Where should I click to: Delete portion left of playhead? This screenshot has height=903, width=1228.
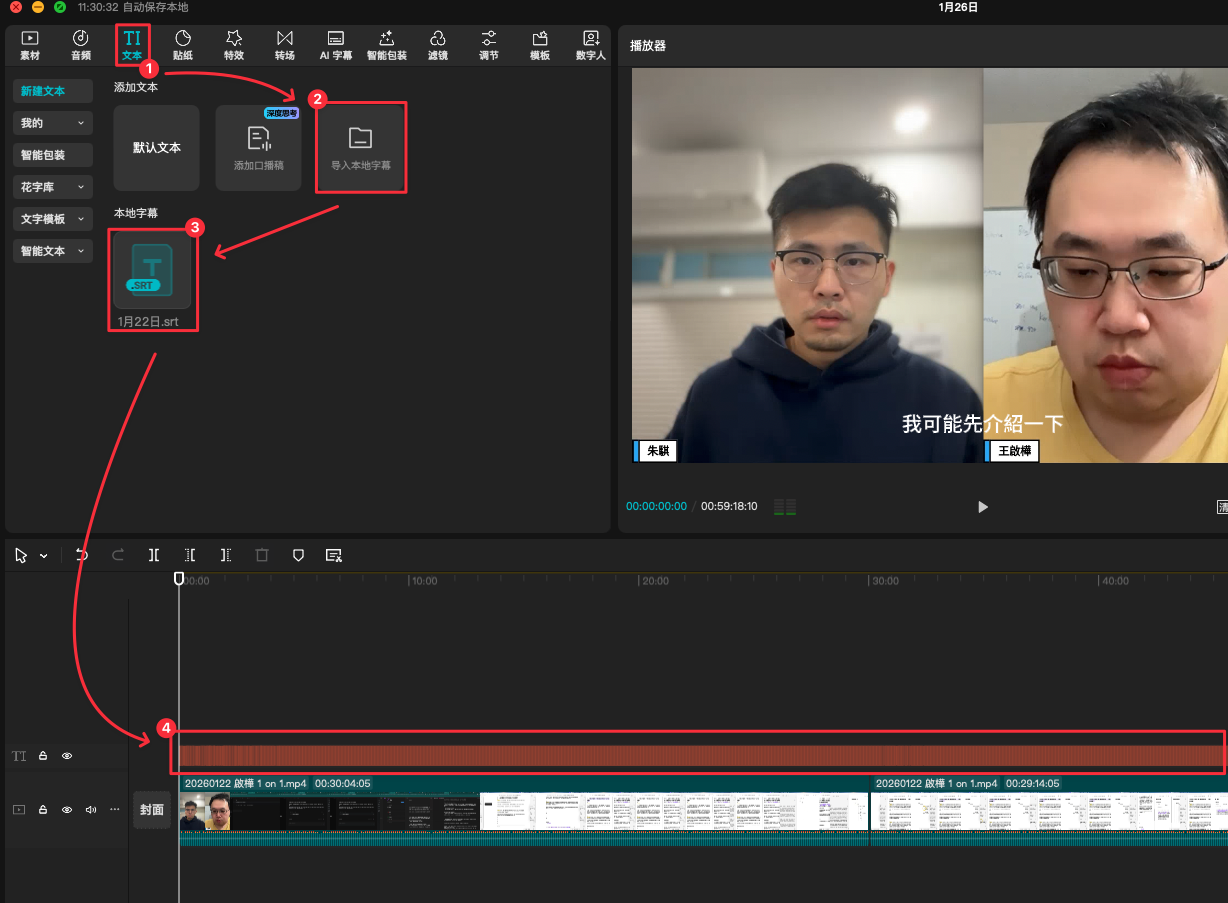pos(190,555)
